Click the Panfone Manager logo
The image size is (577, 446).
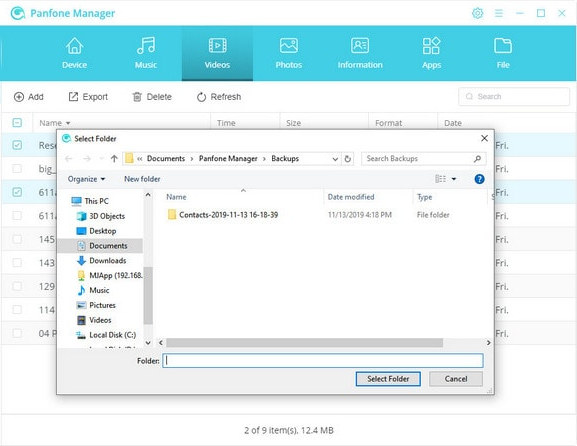click(x=18, y=13)
